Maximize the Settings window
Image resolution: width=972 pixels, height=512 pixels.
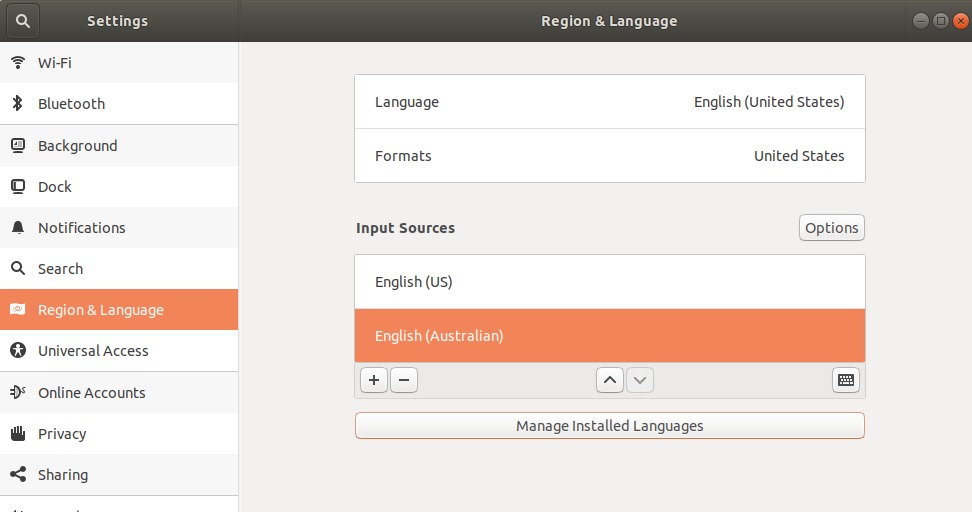941,21
